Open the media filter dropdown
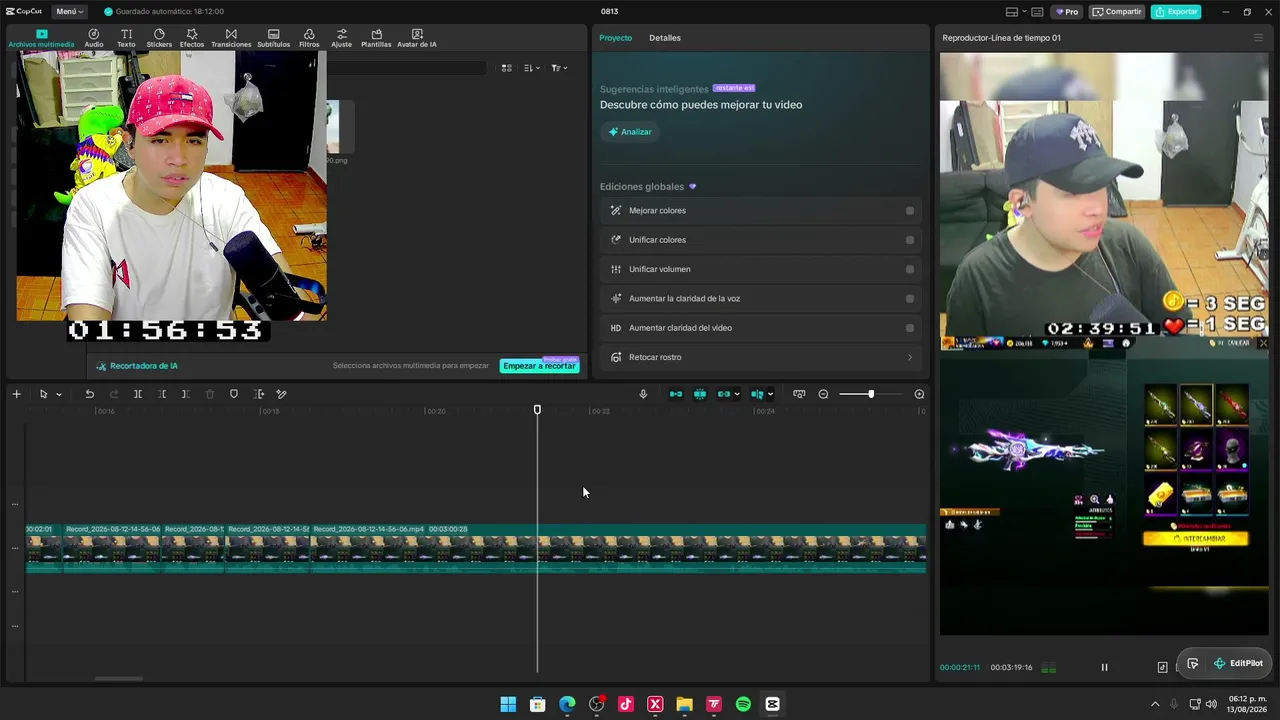 (559, 68)
